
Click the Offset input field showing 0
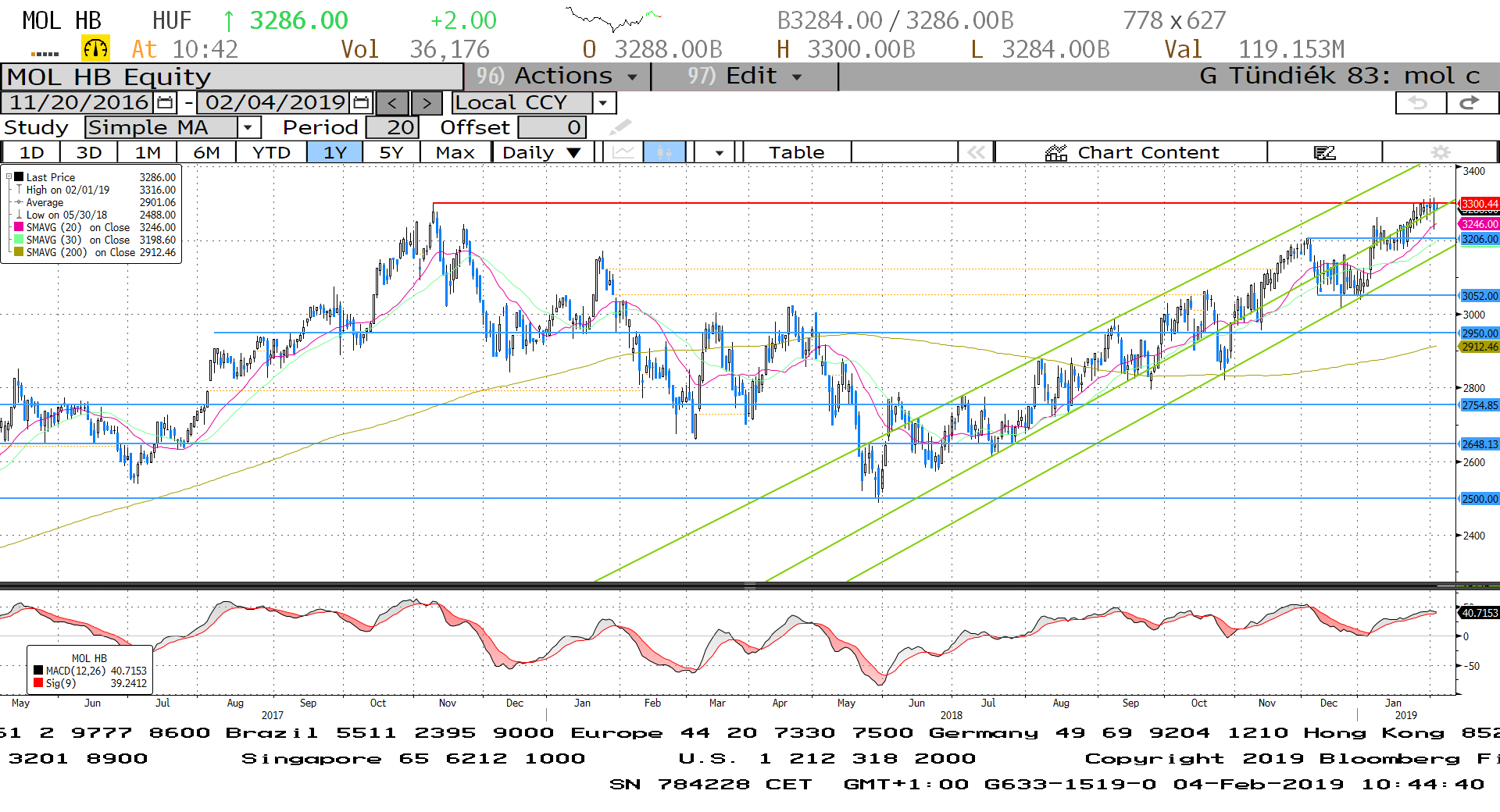tap(552, 127)
